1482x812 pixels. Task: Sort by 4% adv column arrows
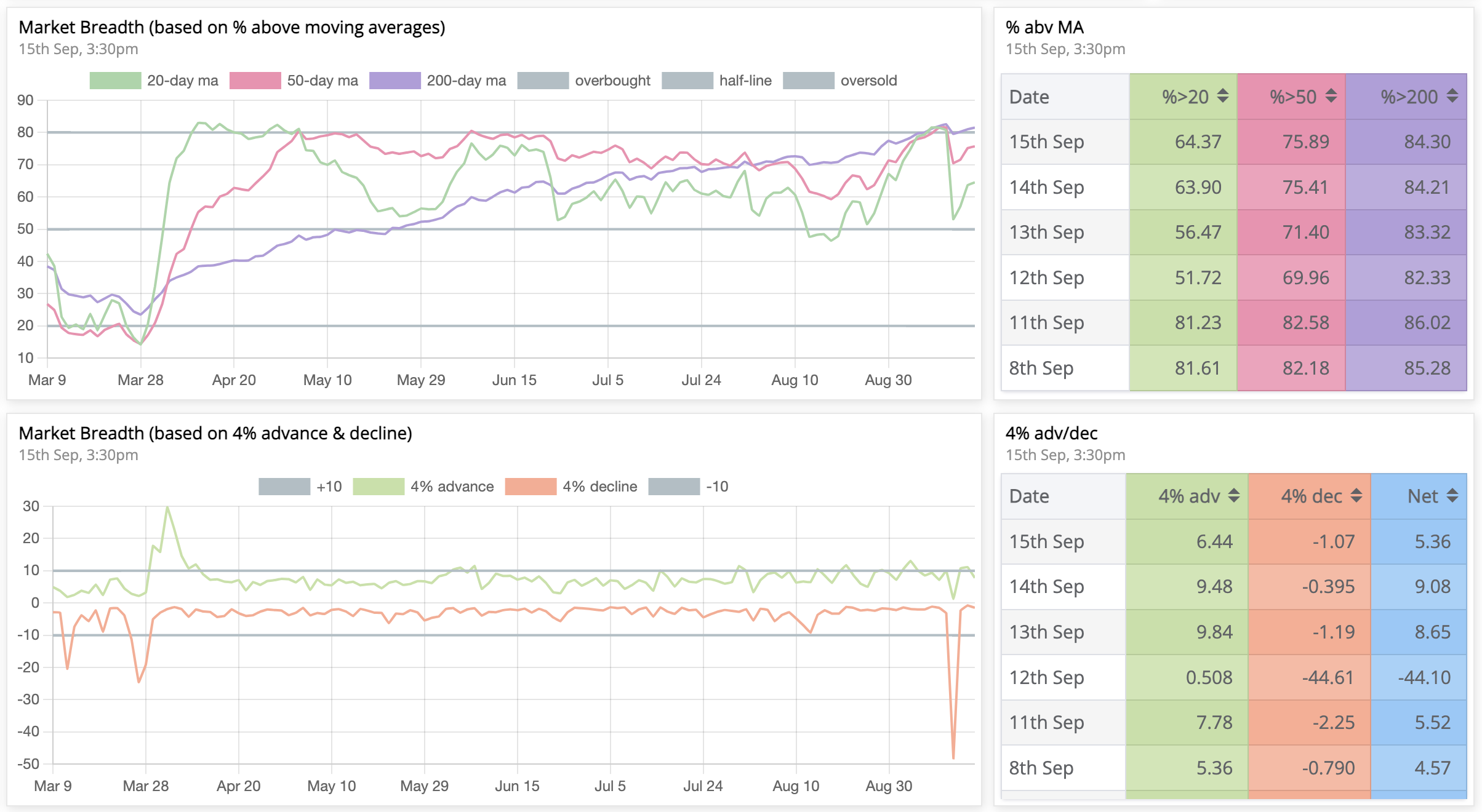1234,496
